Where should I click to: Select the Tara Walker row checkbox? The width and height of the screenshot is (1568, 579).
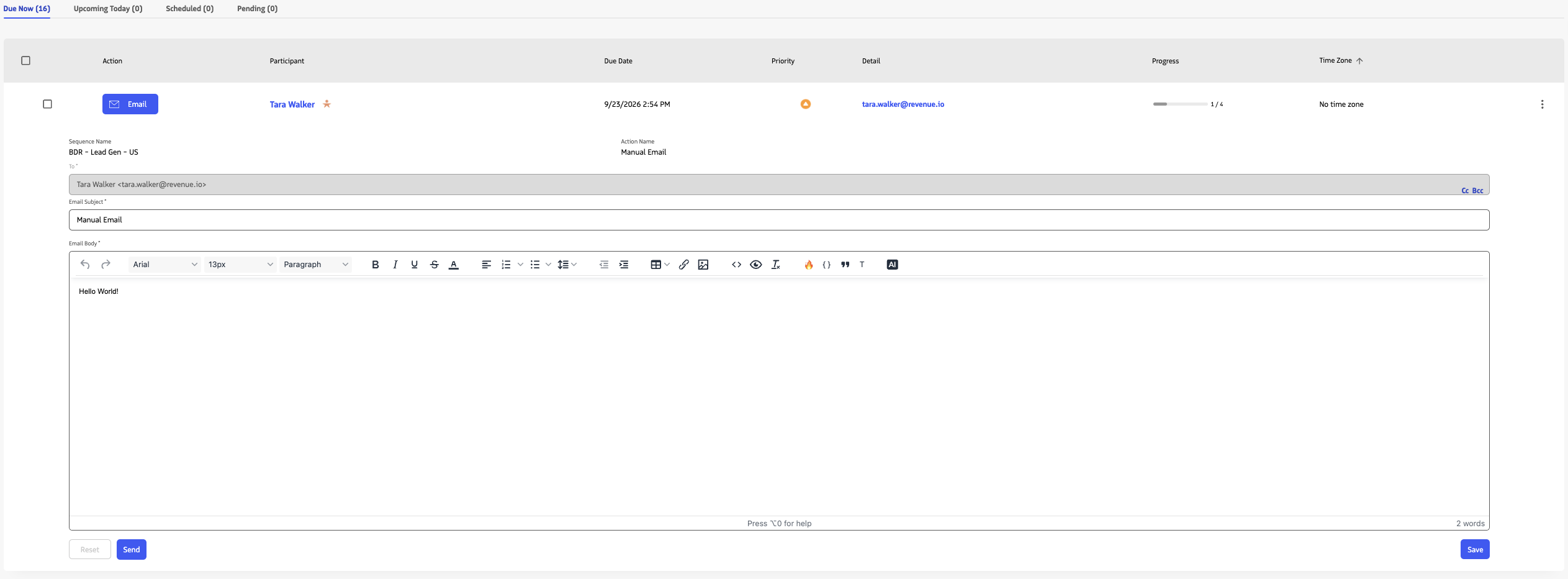point(47,104)
